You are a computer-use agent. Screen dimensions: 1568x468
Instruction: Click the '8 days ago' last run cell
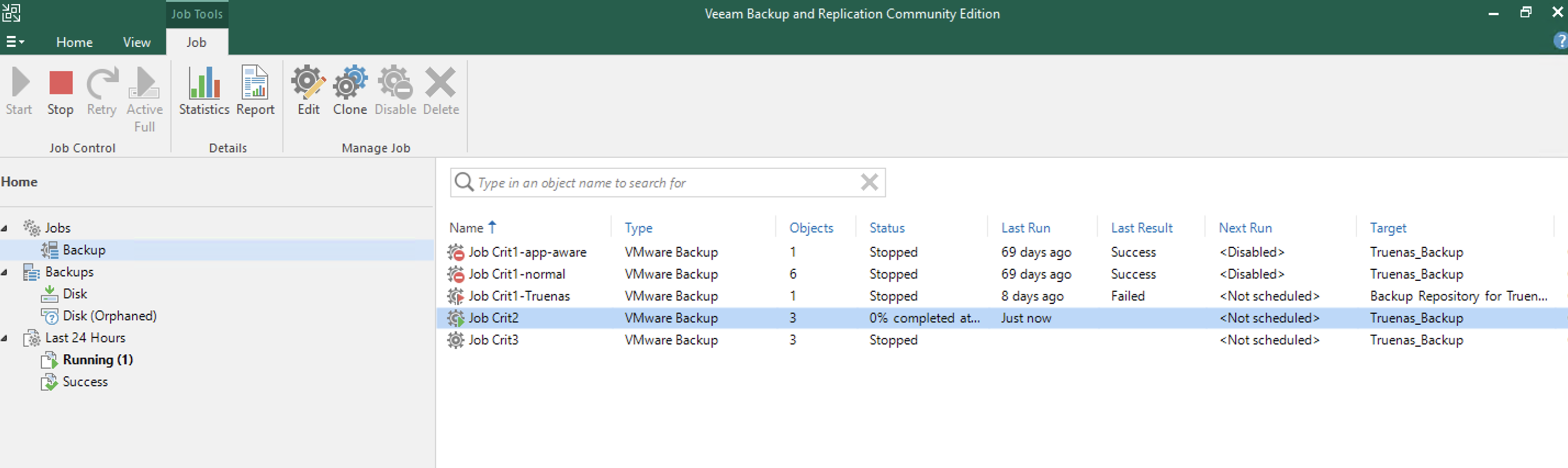(1032, 296)
